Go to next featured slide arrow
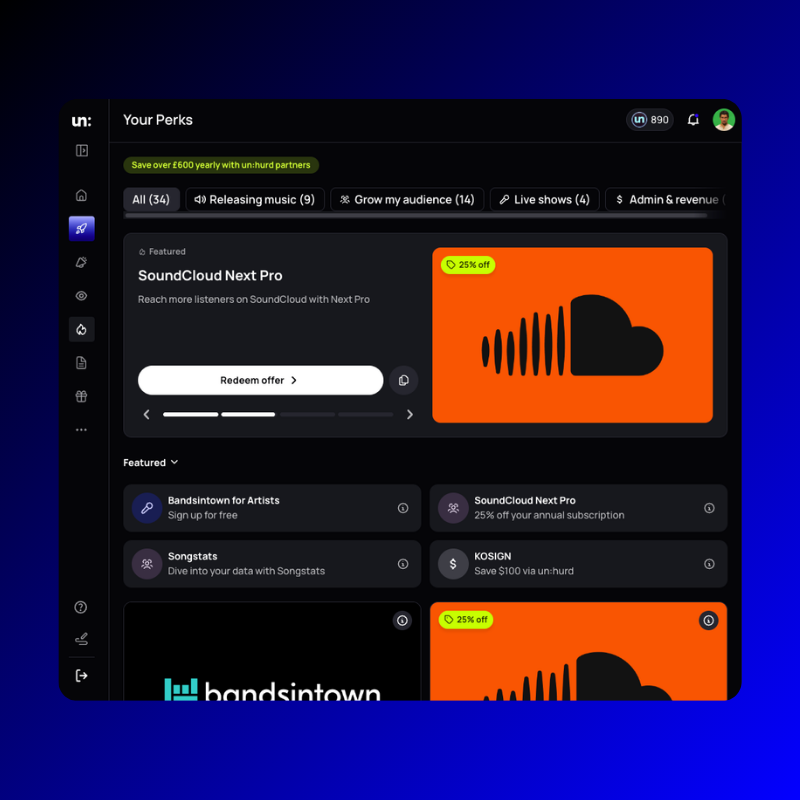The image size is (800, 800). tap(410, 414)
